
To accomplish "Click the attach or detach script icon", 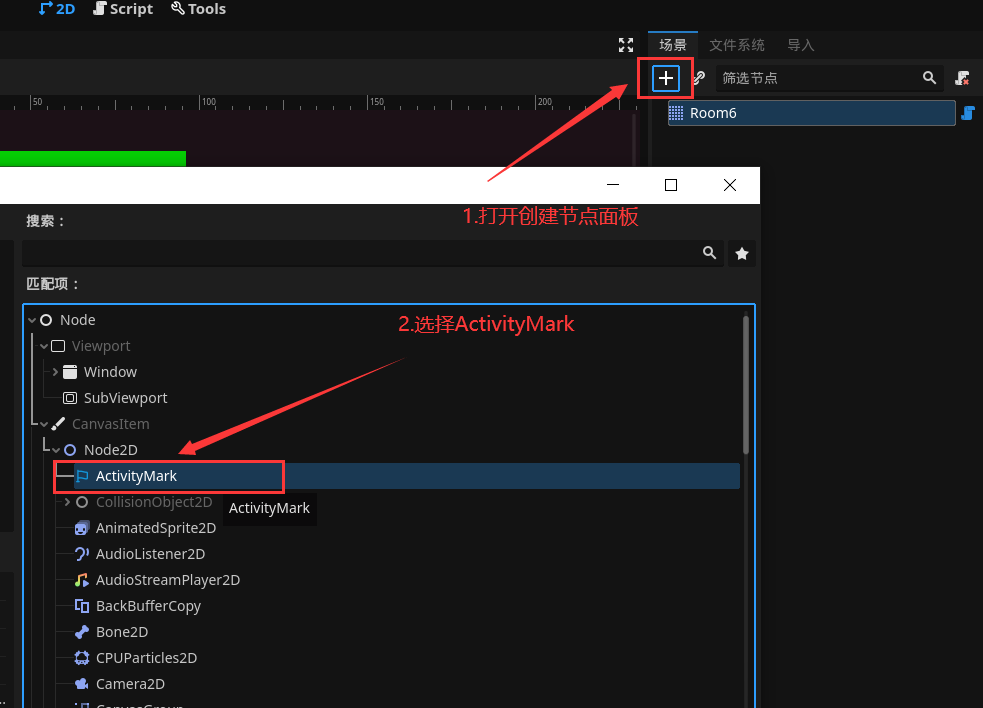I will (x=962, y=78).
